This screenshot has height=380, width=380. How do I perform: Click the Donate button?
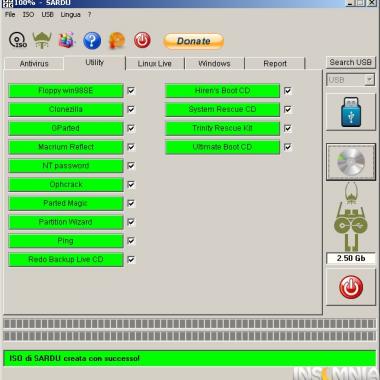tap(193, 41)
